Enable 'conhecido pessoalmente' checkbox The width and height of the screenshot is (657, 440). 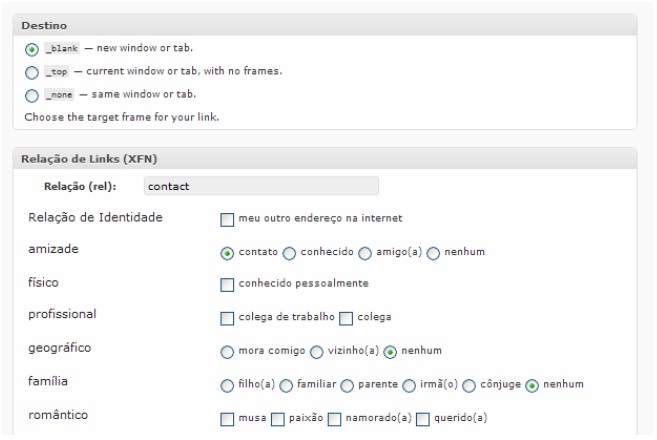coord(227,285)
